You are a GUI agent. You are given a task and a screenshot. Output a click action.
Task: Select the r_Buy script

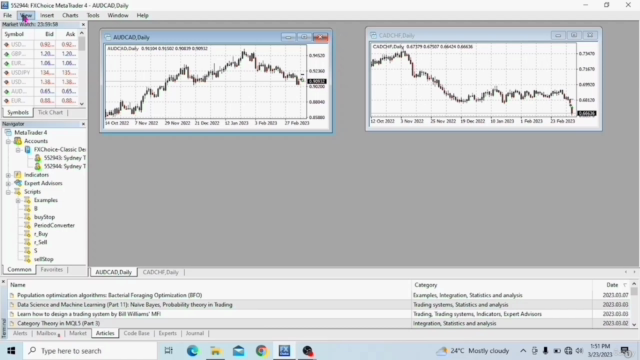41,234
